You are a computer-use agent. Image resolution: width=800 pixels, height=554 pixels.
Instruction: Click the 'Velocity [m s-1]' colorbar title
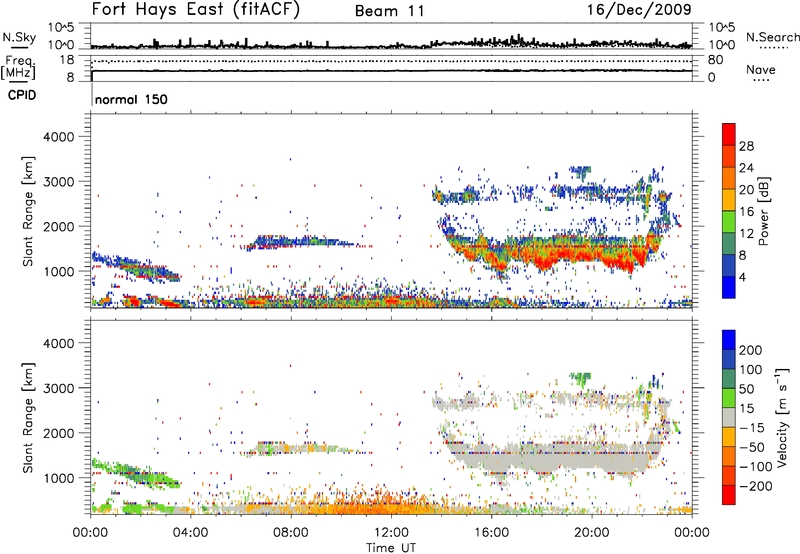coord(782,417)
